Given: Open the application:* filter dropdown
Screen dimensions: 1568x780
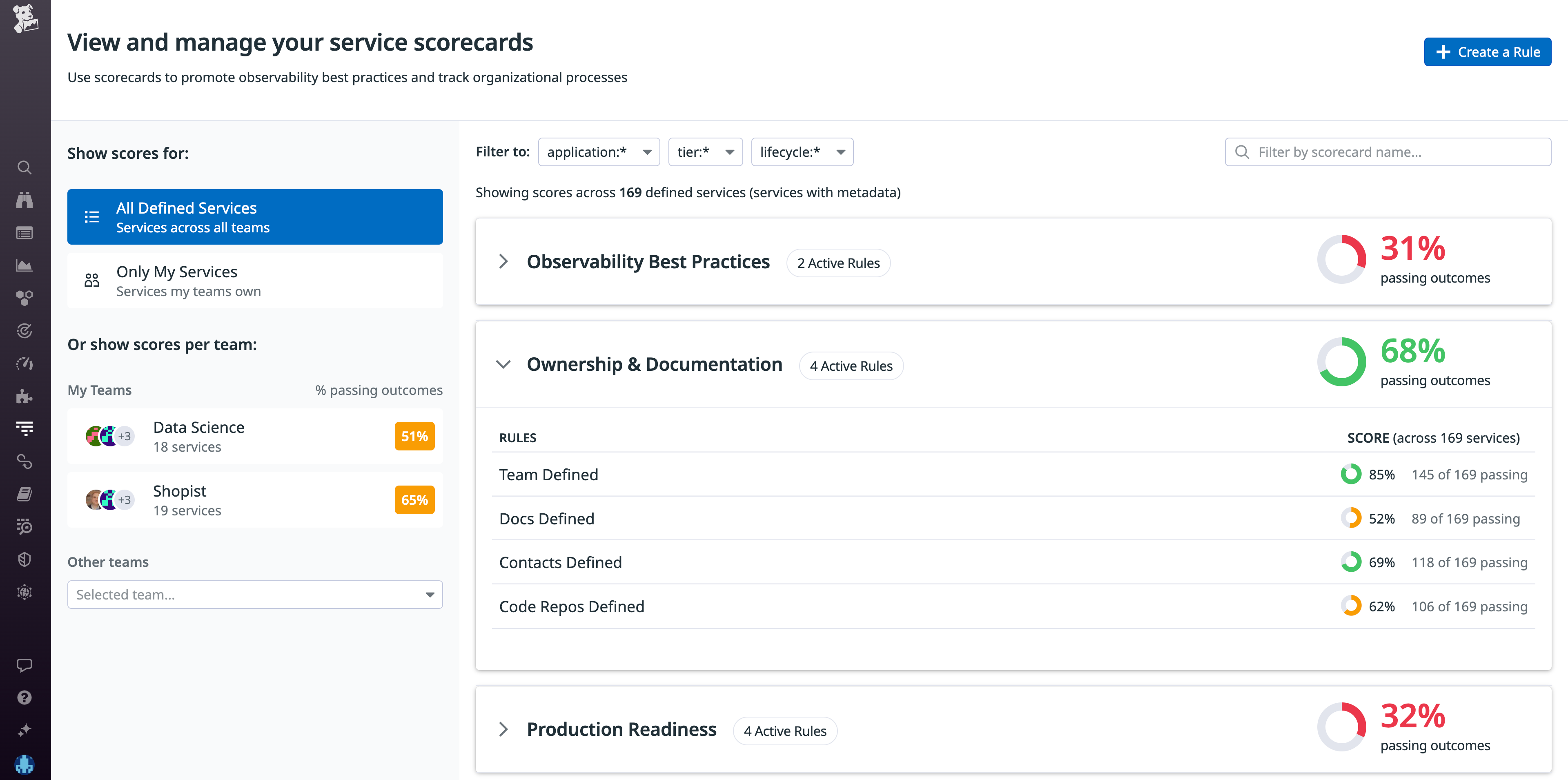Looking at the screenshot, I should pos(599,152).
